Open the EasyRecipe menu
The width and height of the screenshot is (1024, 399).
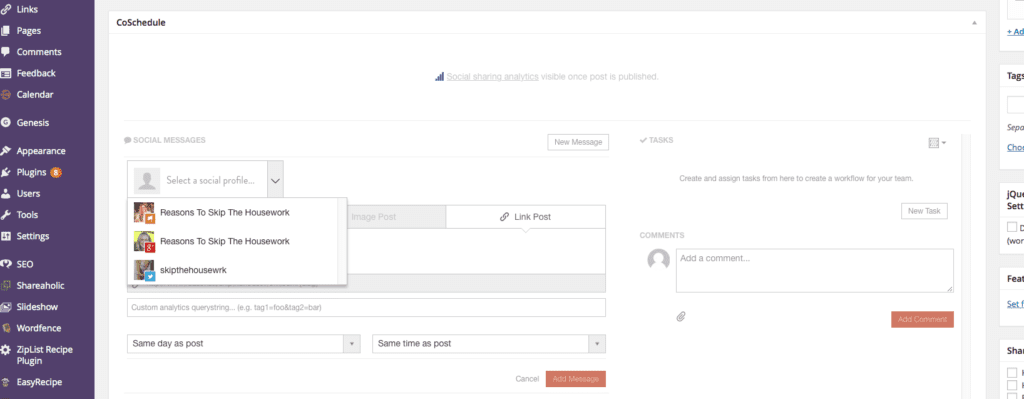click(39, 382)
